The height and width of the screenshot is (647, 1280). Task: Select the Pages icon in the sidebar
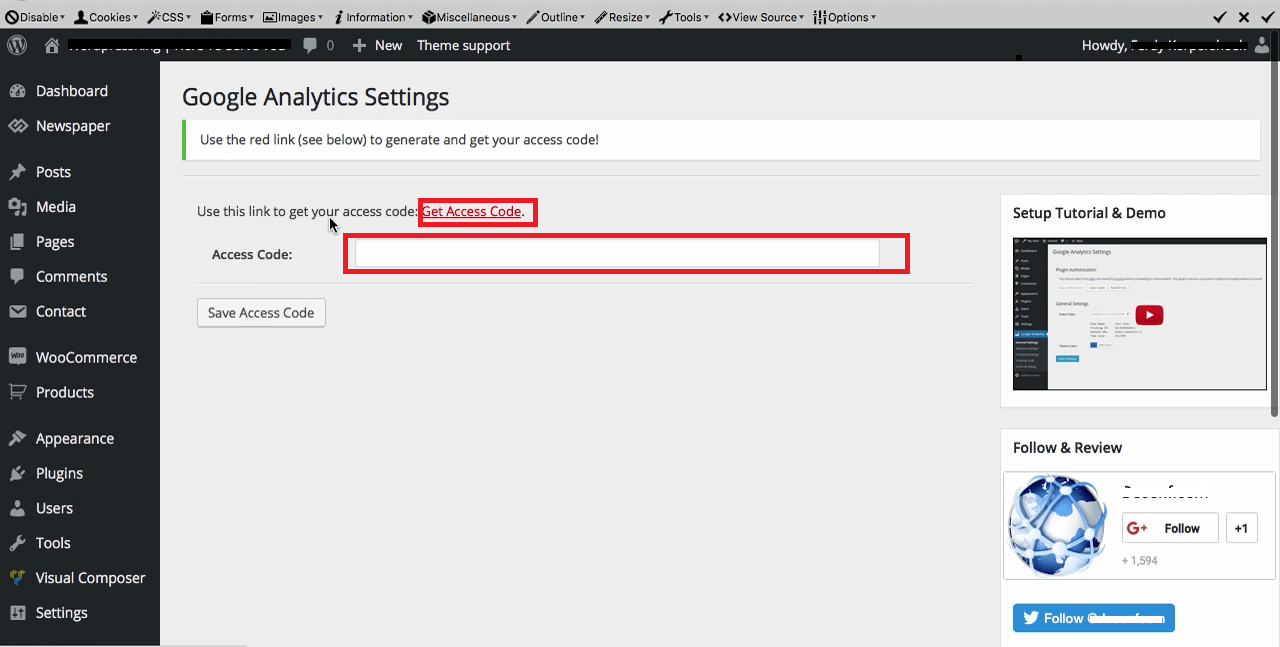(17, 242)
